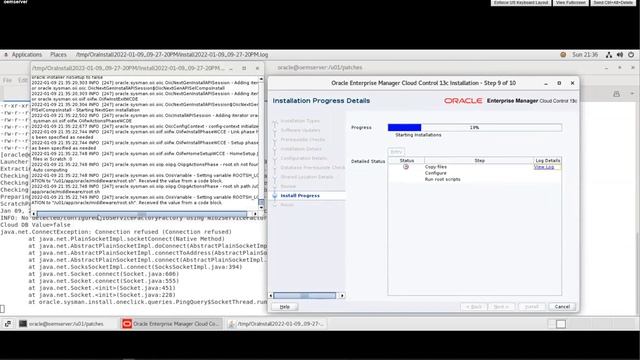
Task: Select the Database Prerequisite Checks step
Action: click(313, 167)
